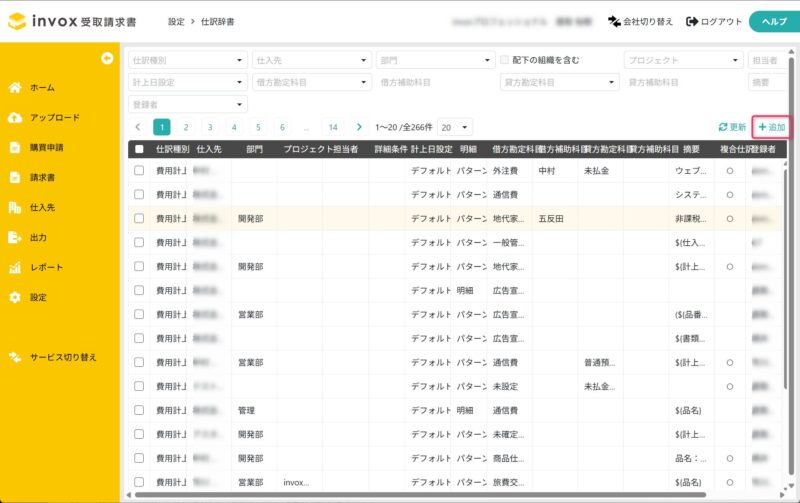
Task: Click the 購買申請 document icon
Action: tap(15, 147)
